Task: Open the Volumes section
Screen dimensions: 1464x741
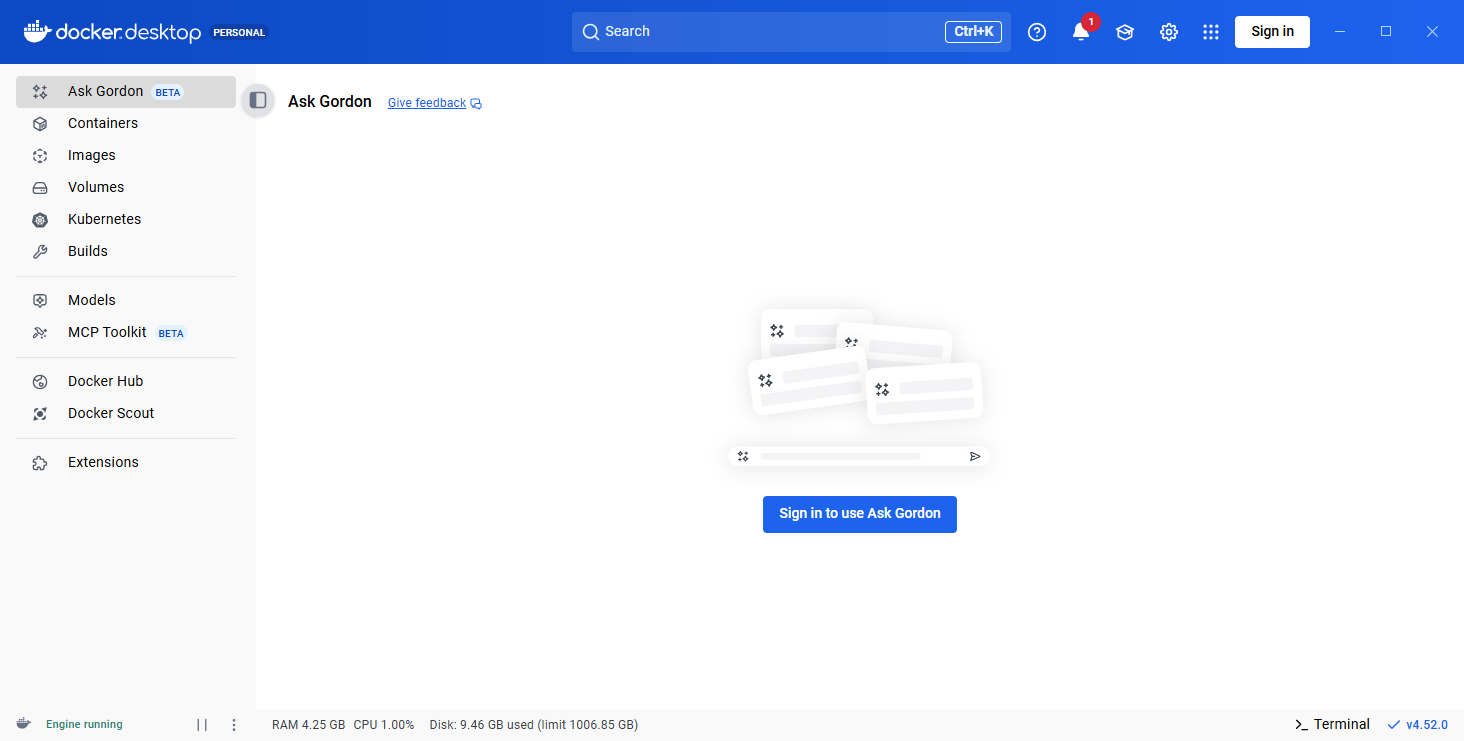Action: [126, 188]
